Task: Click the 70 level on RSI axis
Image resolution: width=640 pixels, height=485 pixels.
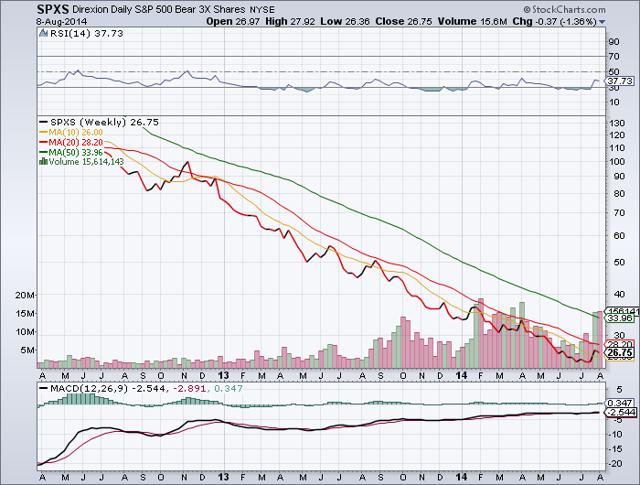Action: (614, 56)
